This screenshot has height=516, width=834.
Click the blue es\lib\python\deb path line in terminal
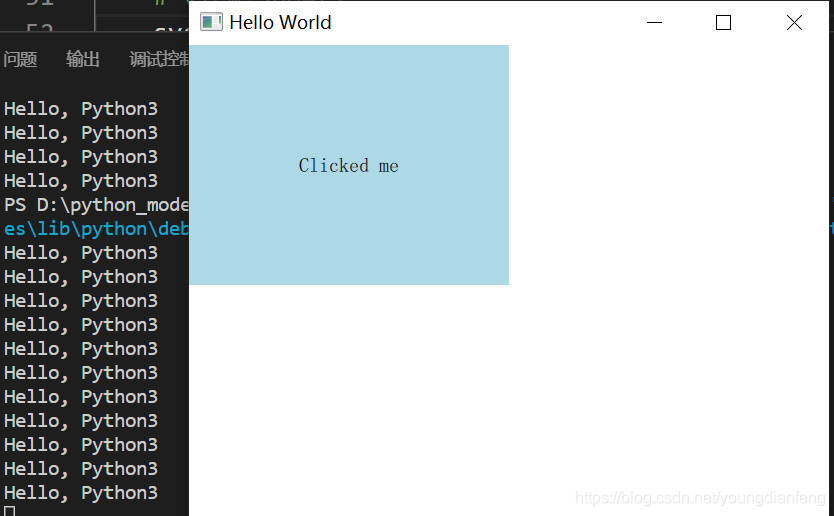pyautogui.click(x=96, y=229)
